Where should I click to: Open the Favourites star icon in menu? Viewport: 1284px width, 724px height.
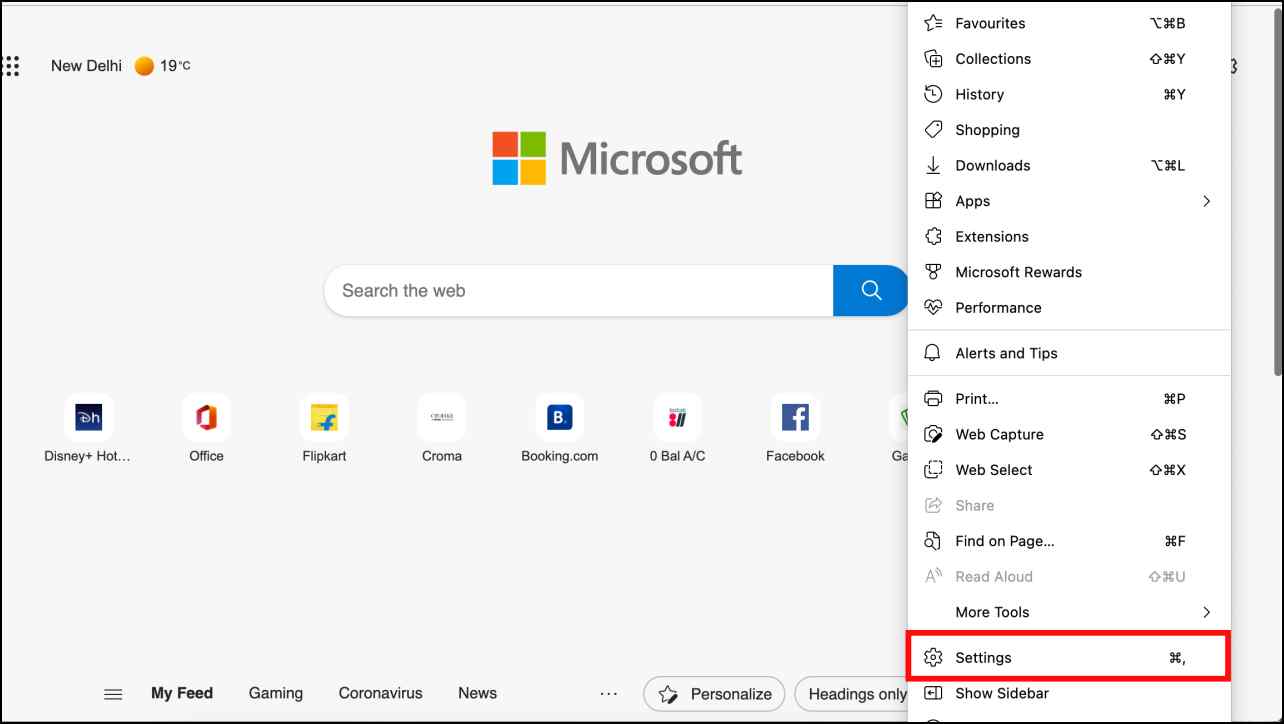(x=933, y=23)
